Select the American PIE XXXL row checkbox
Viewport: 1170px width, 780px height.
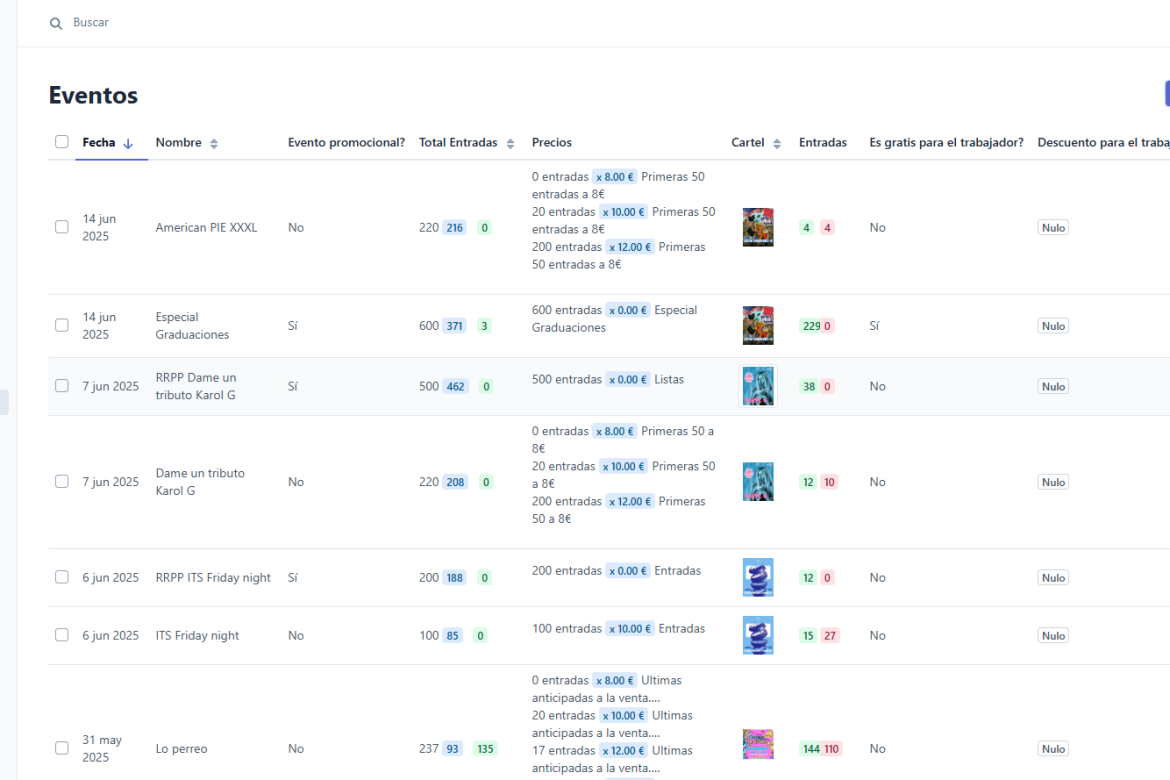coord(62,227)
